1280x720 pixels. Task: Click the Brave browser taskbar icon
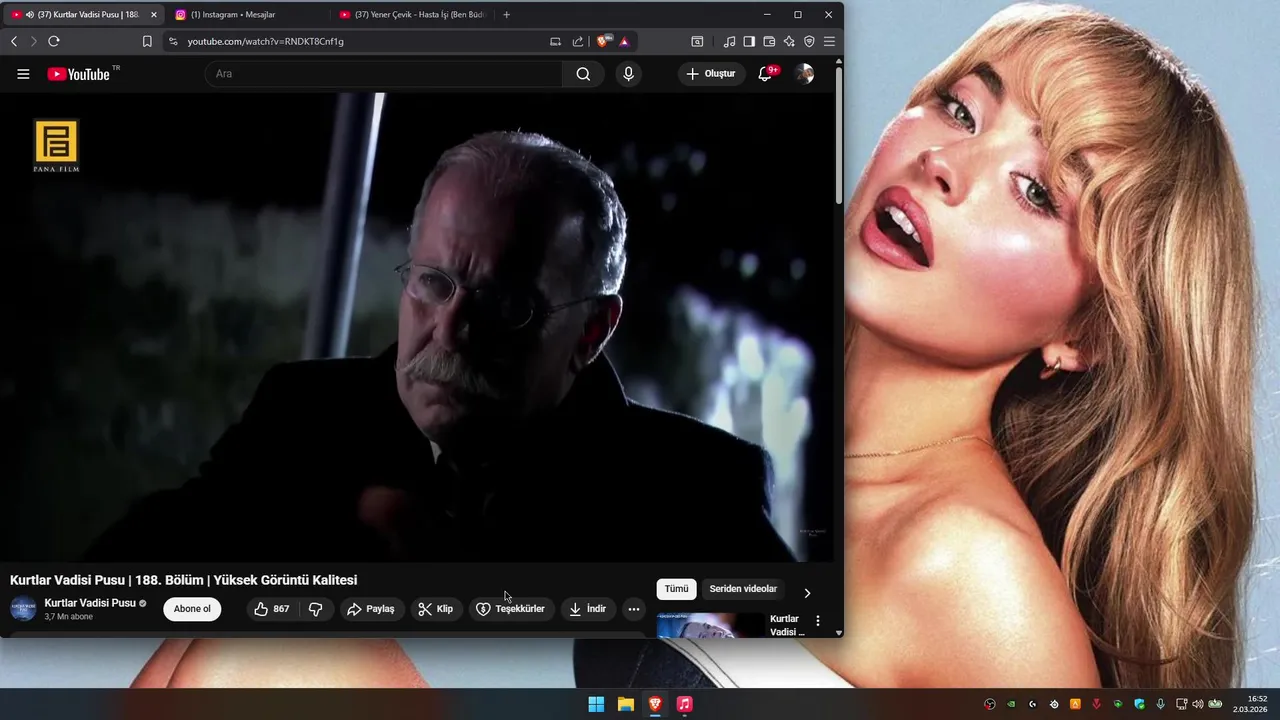point(655,704)
